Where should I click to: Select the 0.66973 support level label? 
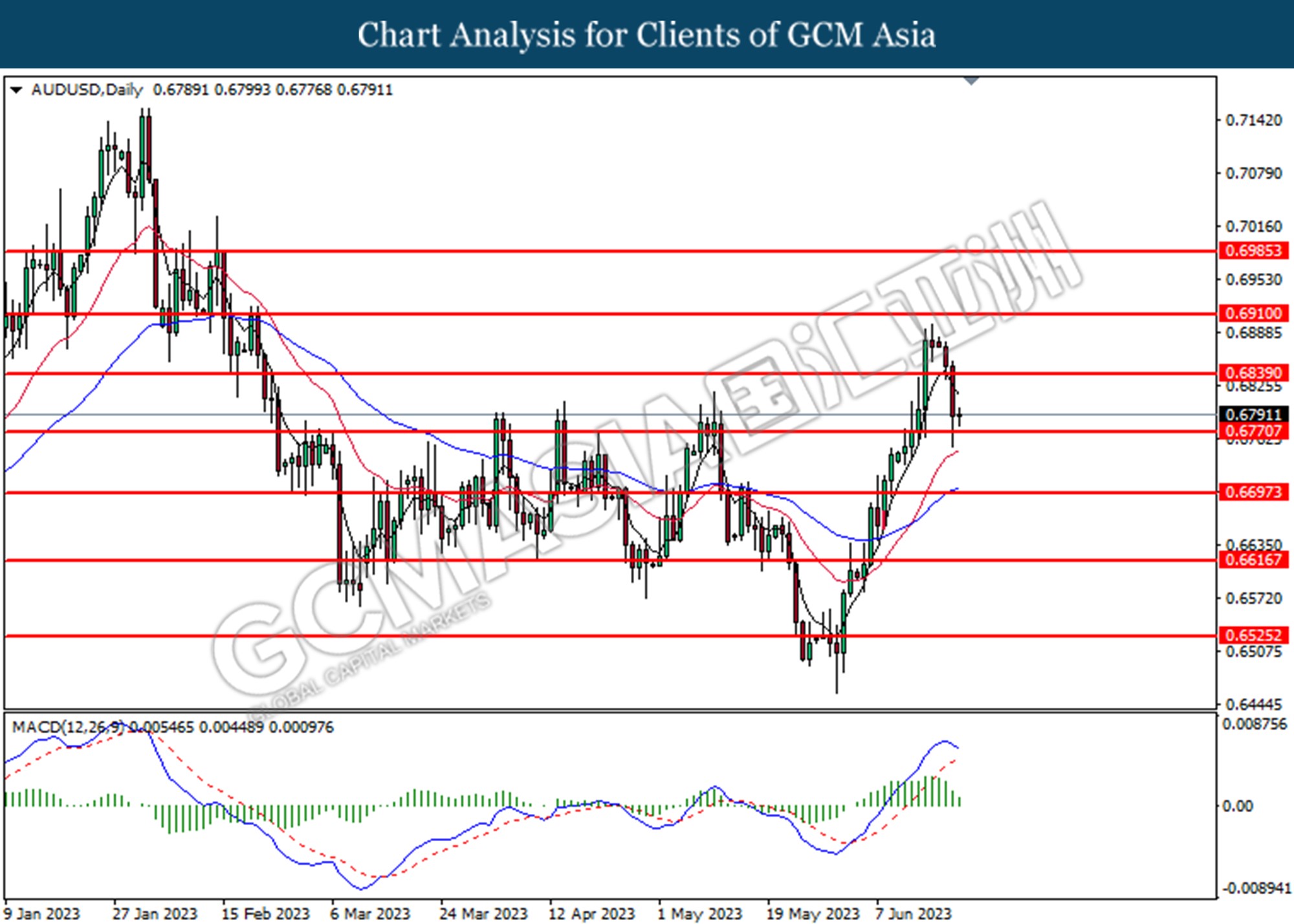pos(1253,492)
